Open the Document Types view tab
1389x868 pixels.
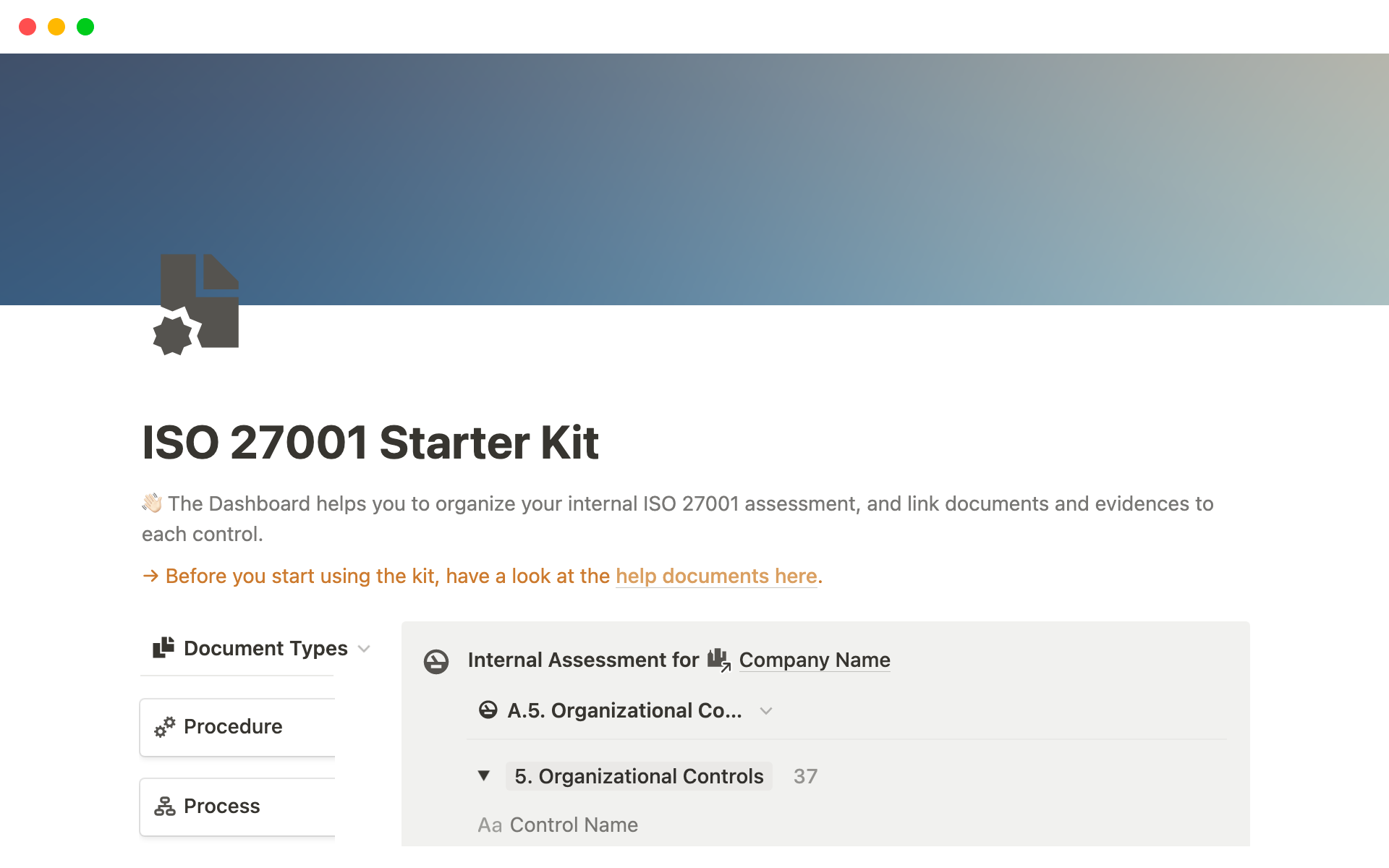(265, 648)
